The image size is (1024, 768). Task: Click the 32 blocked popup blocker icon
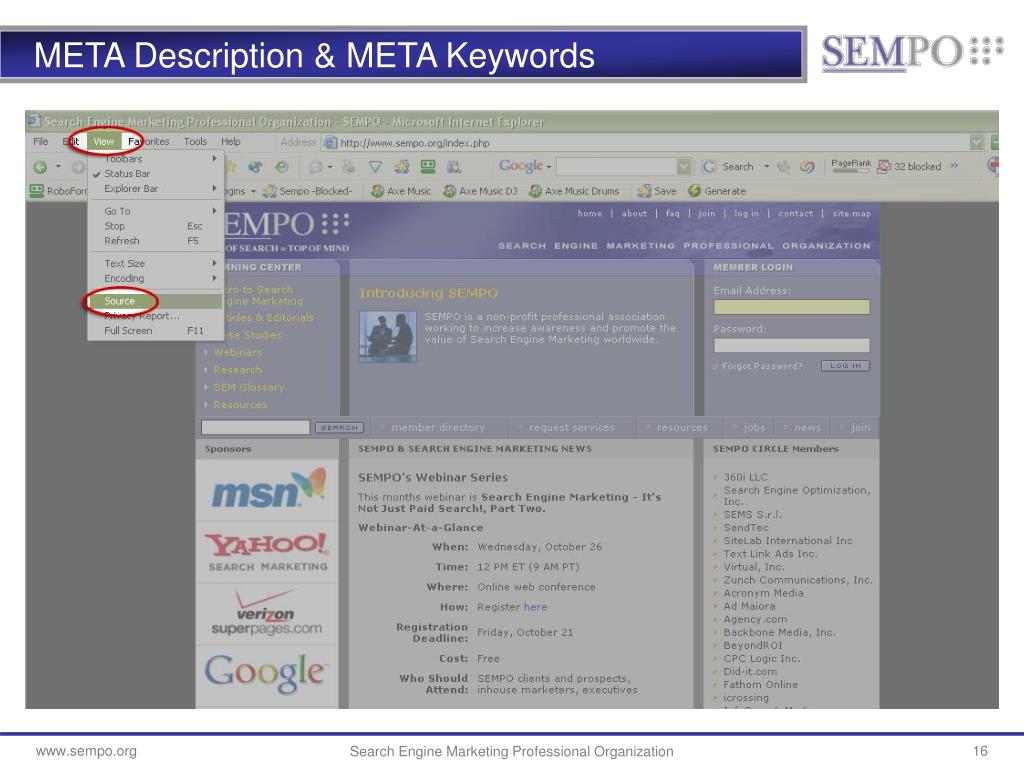point(884,167)
